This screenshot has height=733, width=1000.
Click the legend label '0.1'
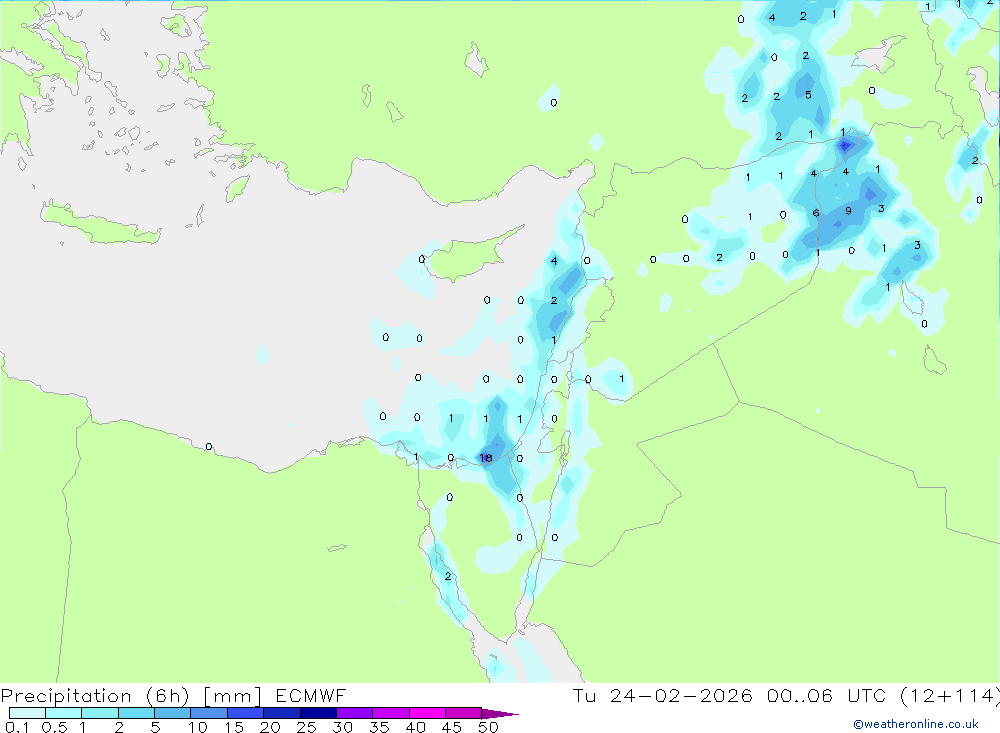click(x=17, y=727)
